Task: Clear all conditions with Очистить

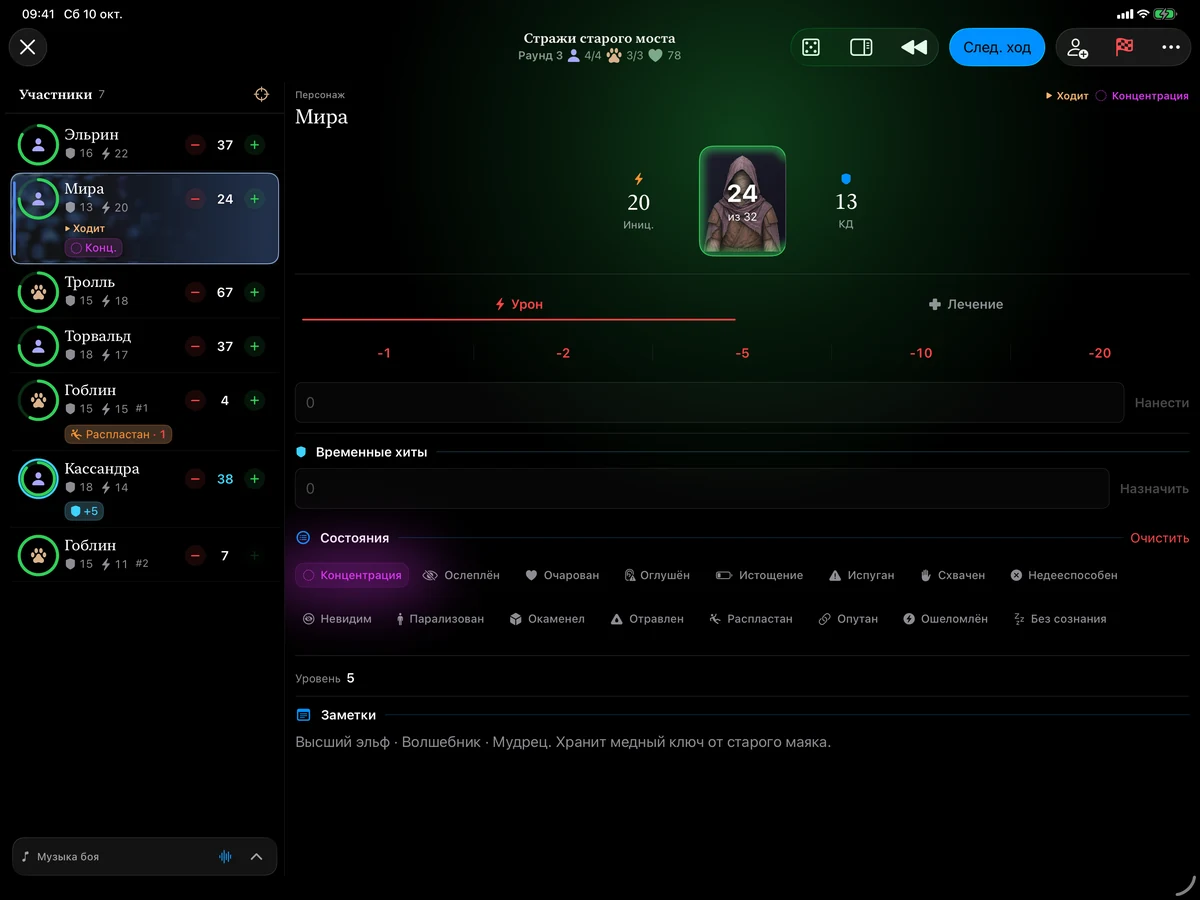Action: tap(1160, 538)
